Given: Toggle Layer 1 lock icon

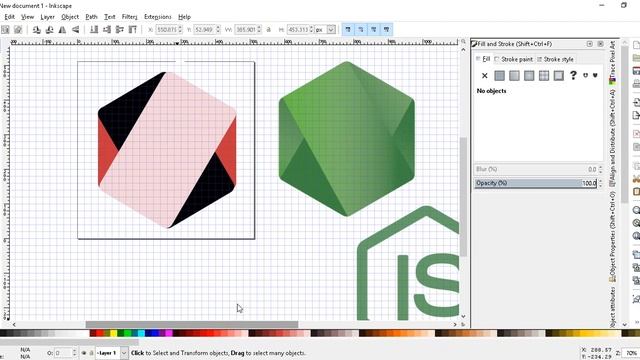Looking at the screenshot, I should (x=91, y=353).
